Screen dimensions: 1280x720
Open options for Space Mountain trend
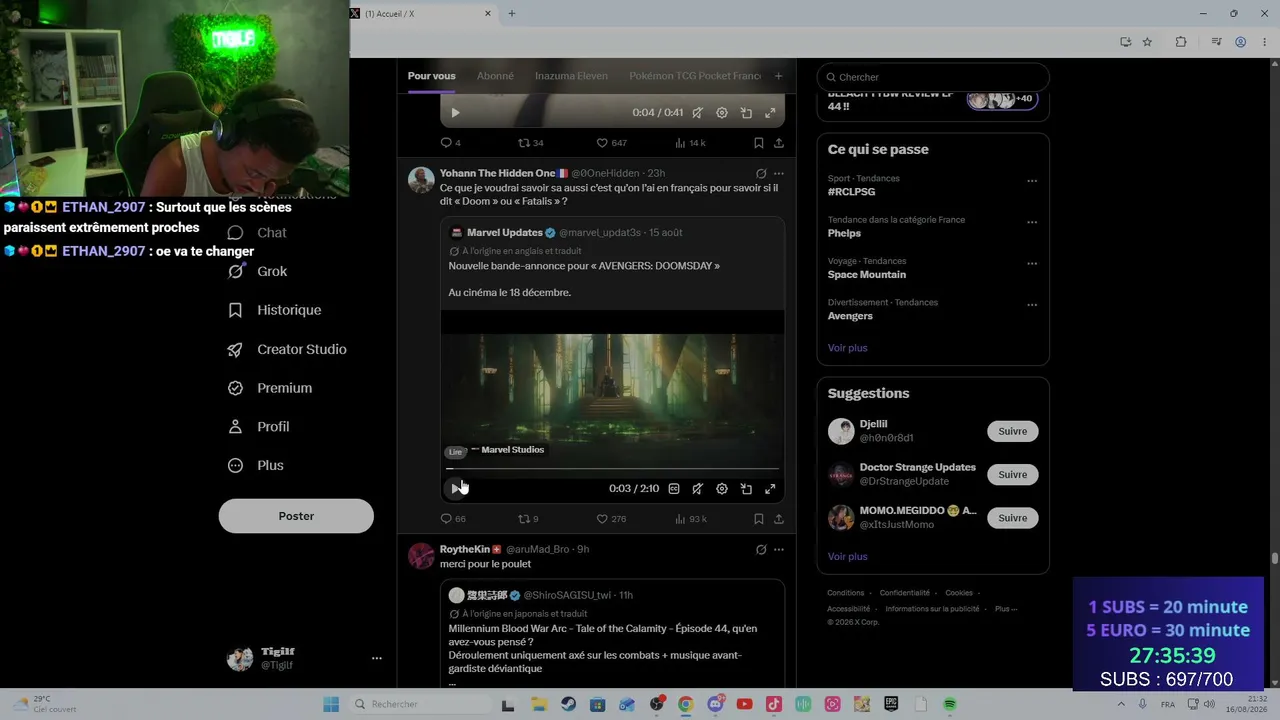[1032, 264]
